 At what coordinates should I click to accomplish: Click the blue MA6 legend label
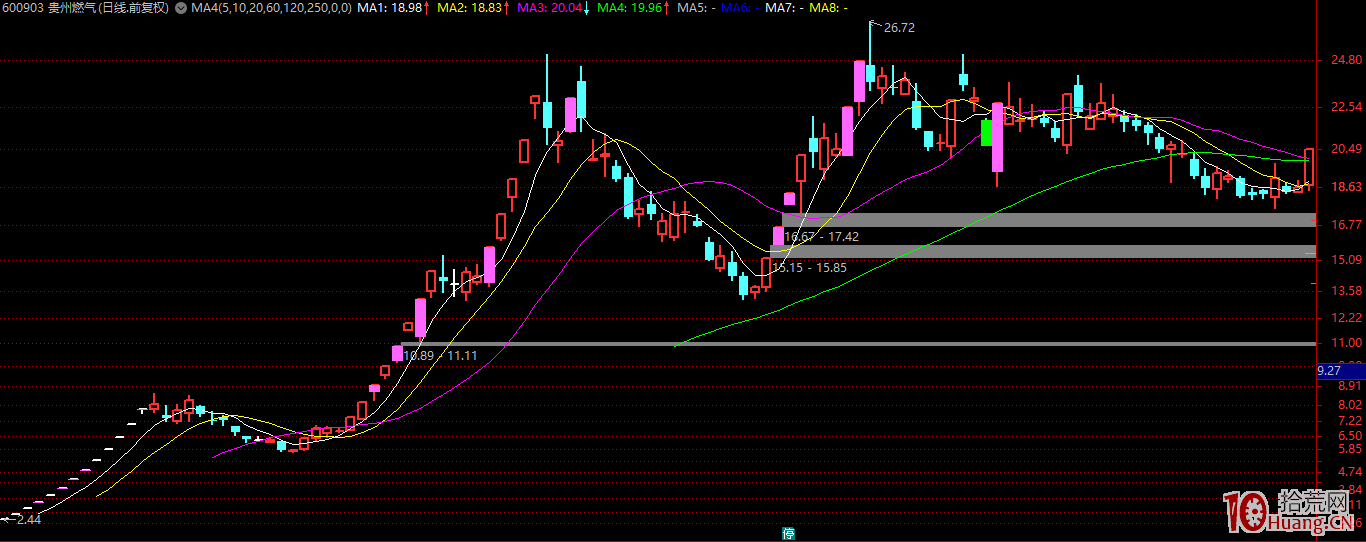(x=740, y=8)
